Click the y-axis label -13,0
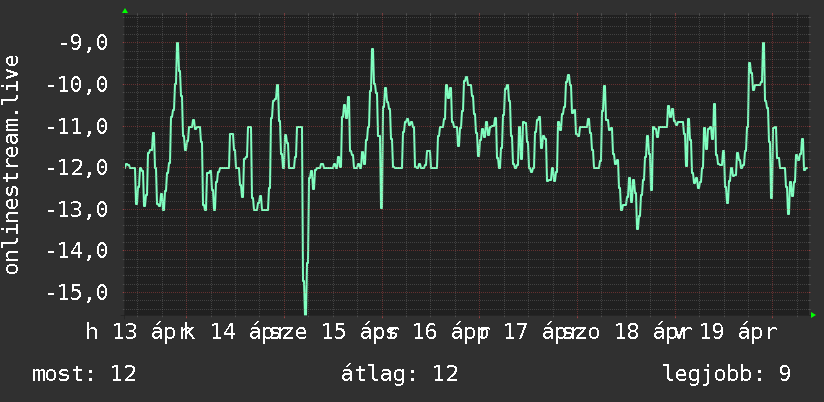 point(78,210)
